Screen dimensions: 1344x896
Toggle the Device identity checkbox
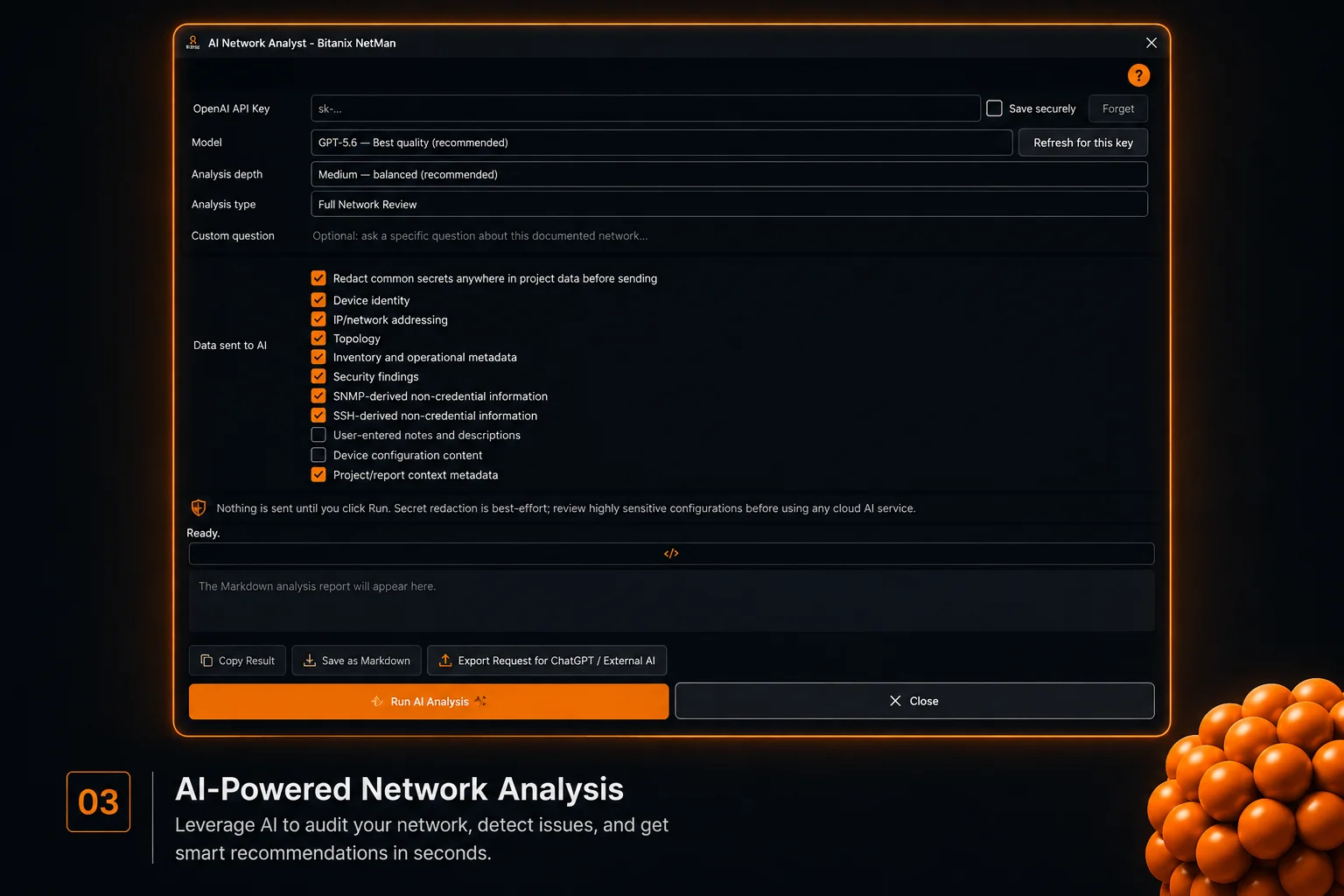[x=318, y=300]
